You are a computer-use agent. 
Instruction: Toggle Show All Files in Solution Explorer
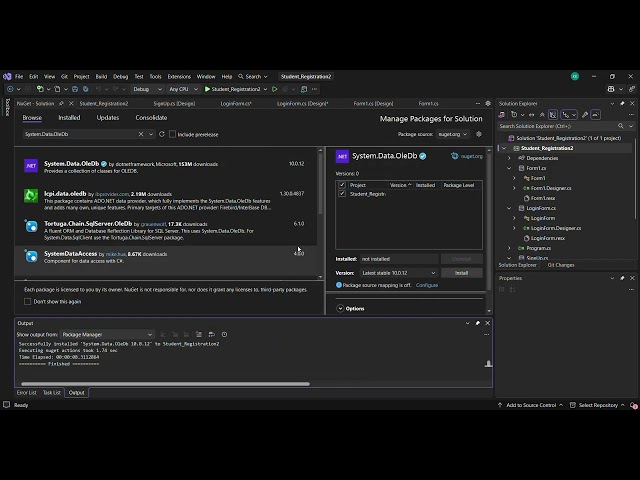(553, 115)
